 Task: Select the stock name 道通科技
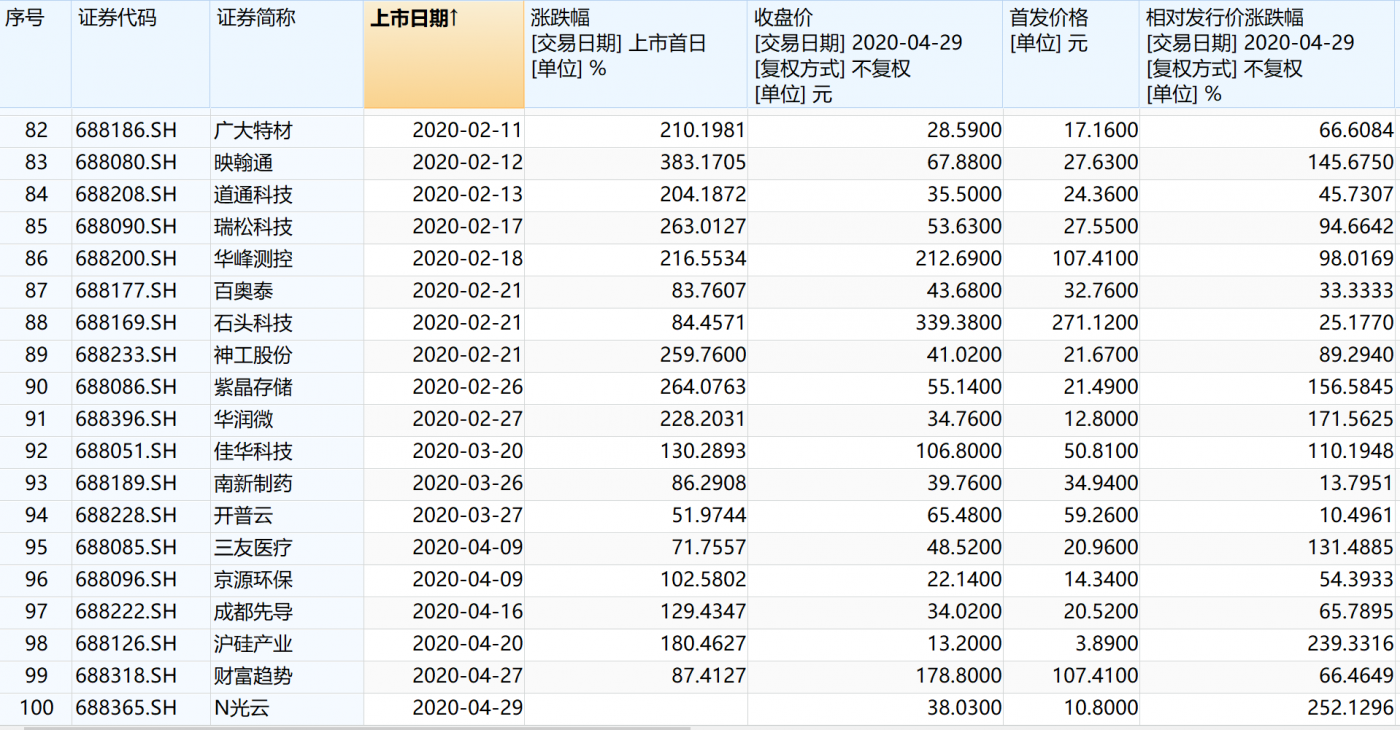[253, 195]
